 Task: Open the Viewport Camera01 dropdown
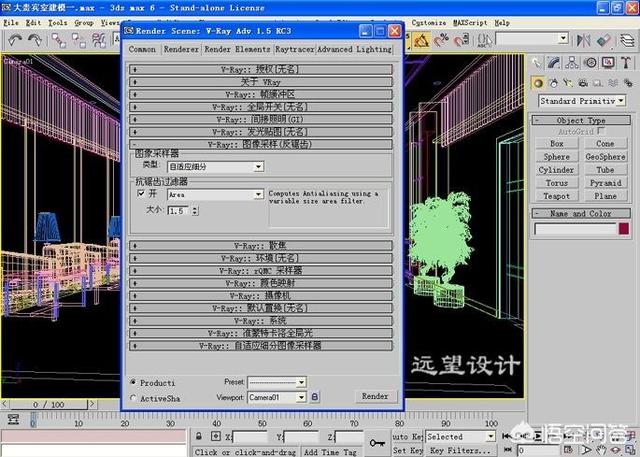pos(301,397)
